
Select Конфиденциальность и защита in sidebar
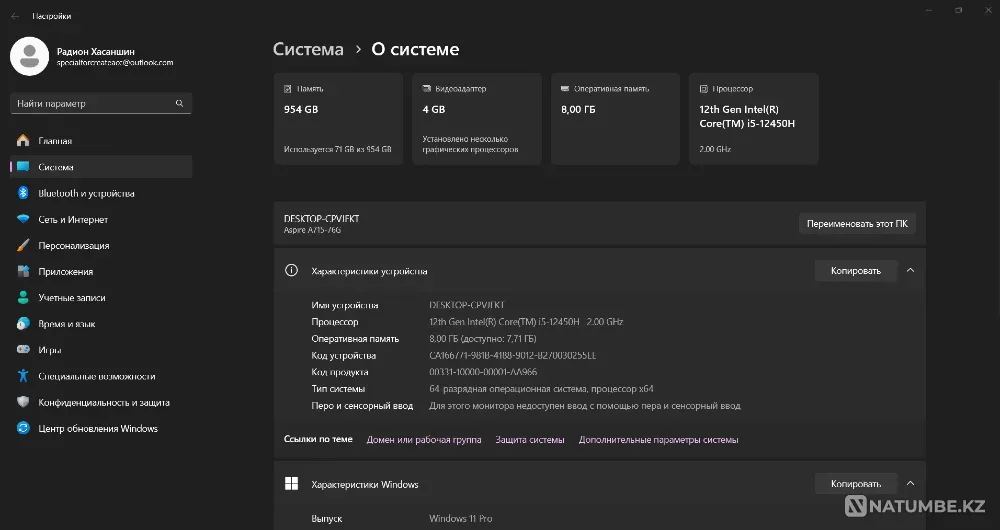pos(103,402)
